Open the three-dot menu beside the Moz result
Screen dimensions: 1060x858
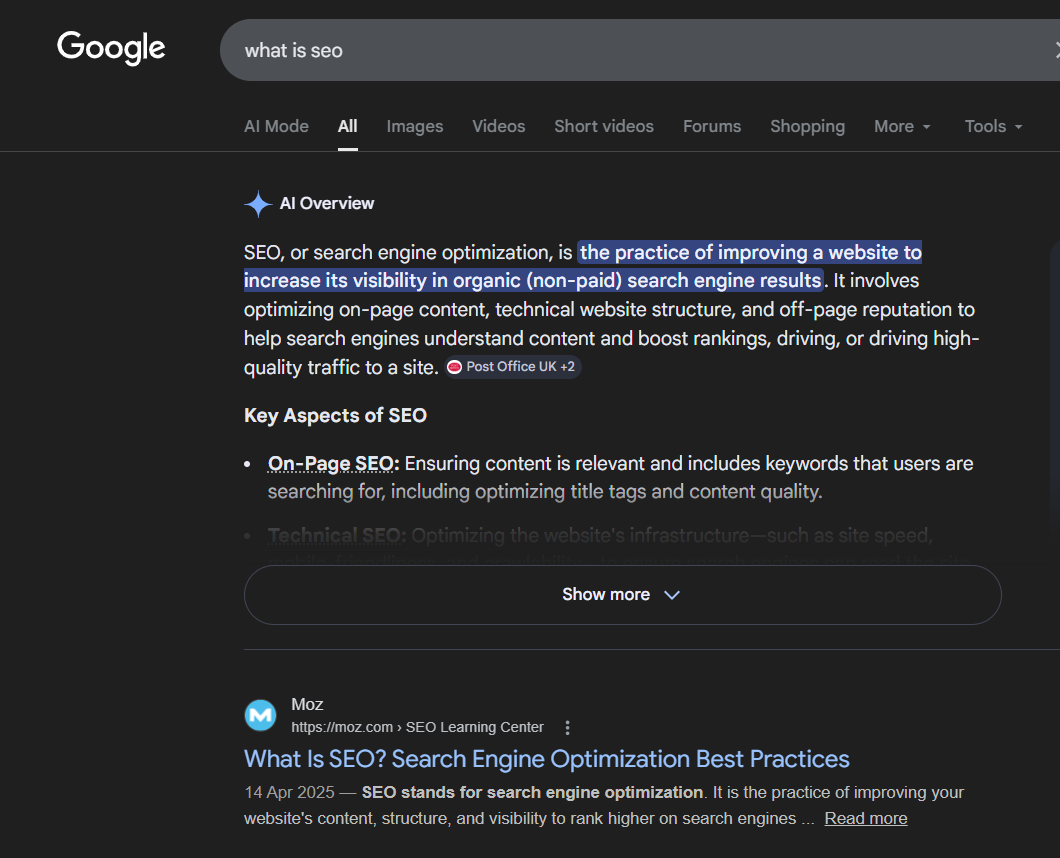click(567, 727)
